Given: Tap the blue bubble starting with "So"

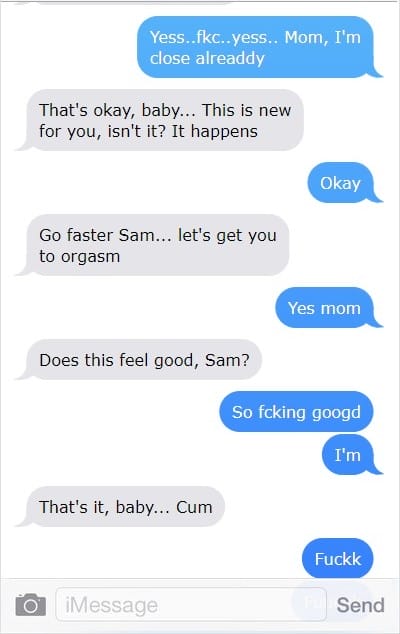Looking at the screenshot, I should pyautogui.click(x=296, y=412).
